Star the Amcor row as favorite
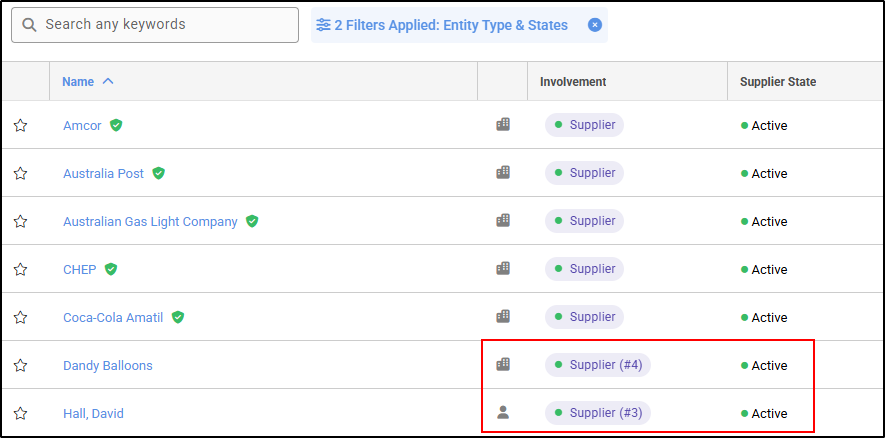 (x=20, y=125)
